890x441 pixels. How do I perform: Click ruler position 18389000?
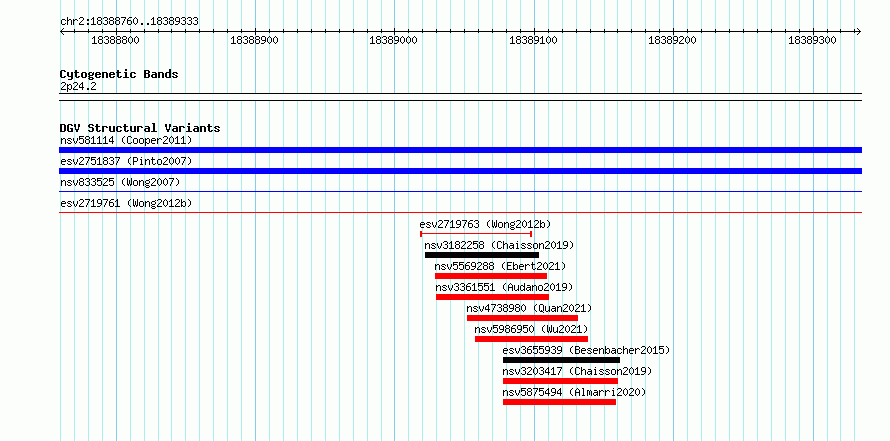click(x=393, y=41)
